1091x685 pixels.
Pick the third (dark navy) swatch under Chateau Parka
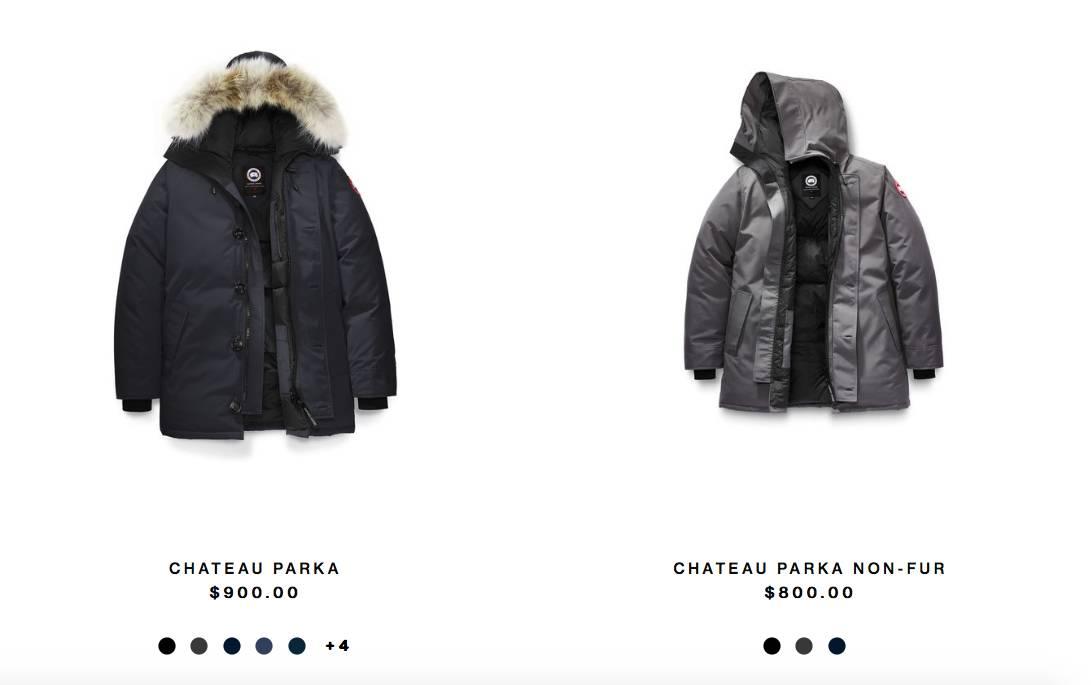pyautogui.click(x=232, y=646)
